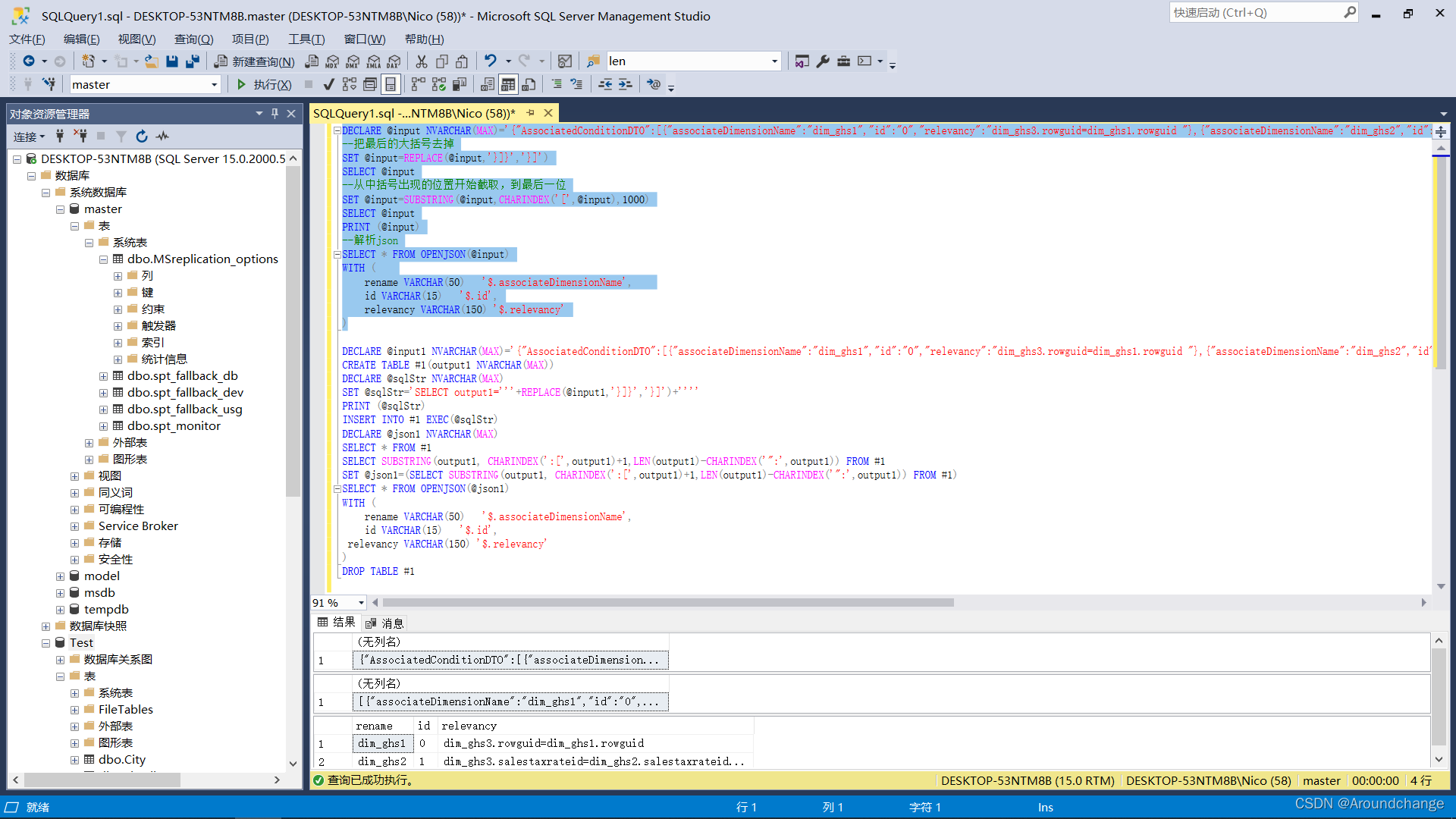The height and width of the screenshot is (819, 1456).
Task: Click the editor horizontal scrollbar
Action: tap(667, 603)
